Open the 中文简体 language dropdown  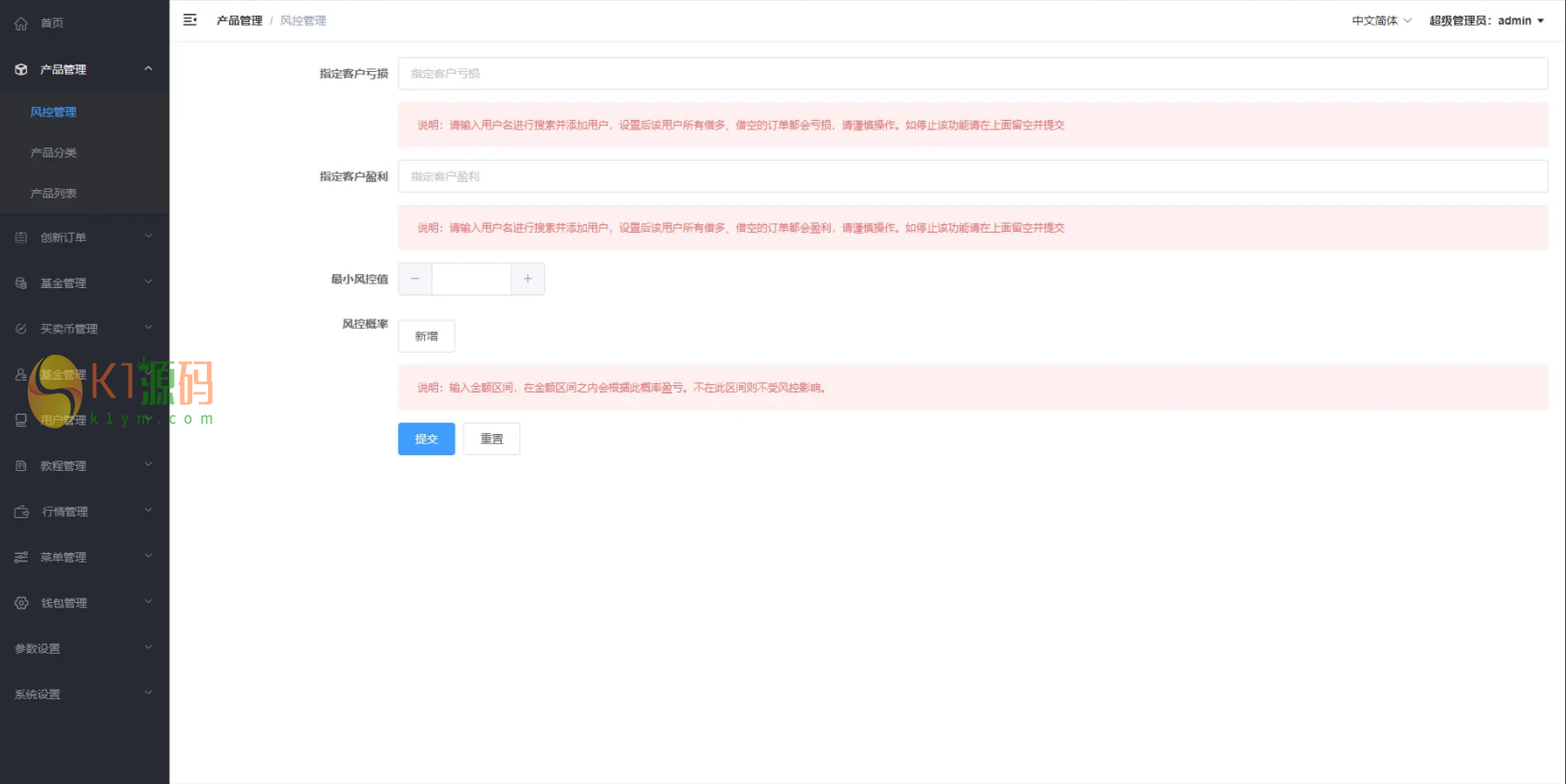1381,20
